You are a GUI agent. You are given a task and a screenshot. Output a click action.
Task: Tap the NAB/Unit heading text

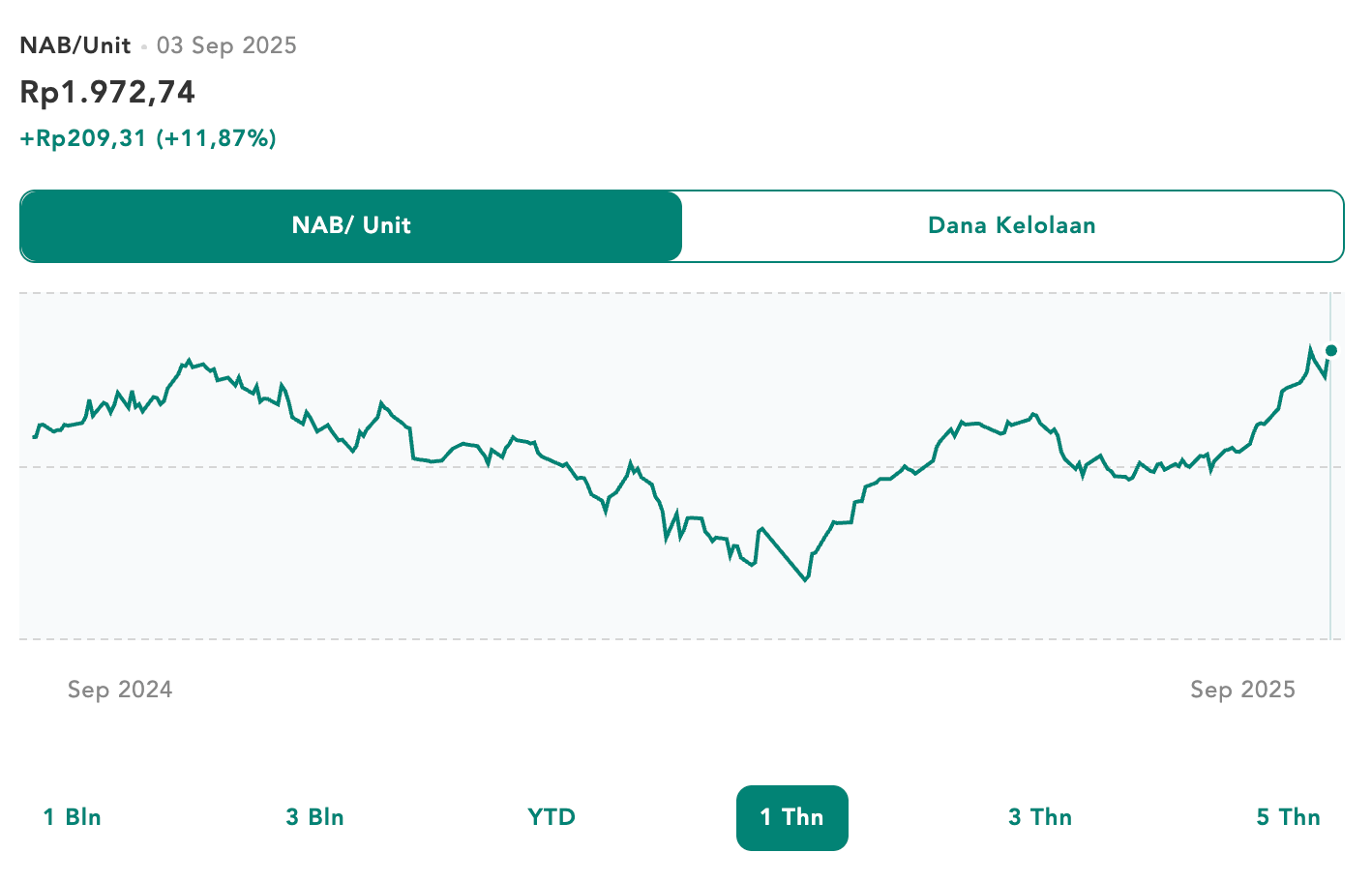click(75, 44)
